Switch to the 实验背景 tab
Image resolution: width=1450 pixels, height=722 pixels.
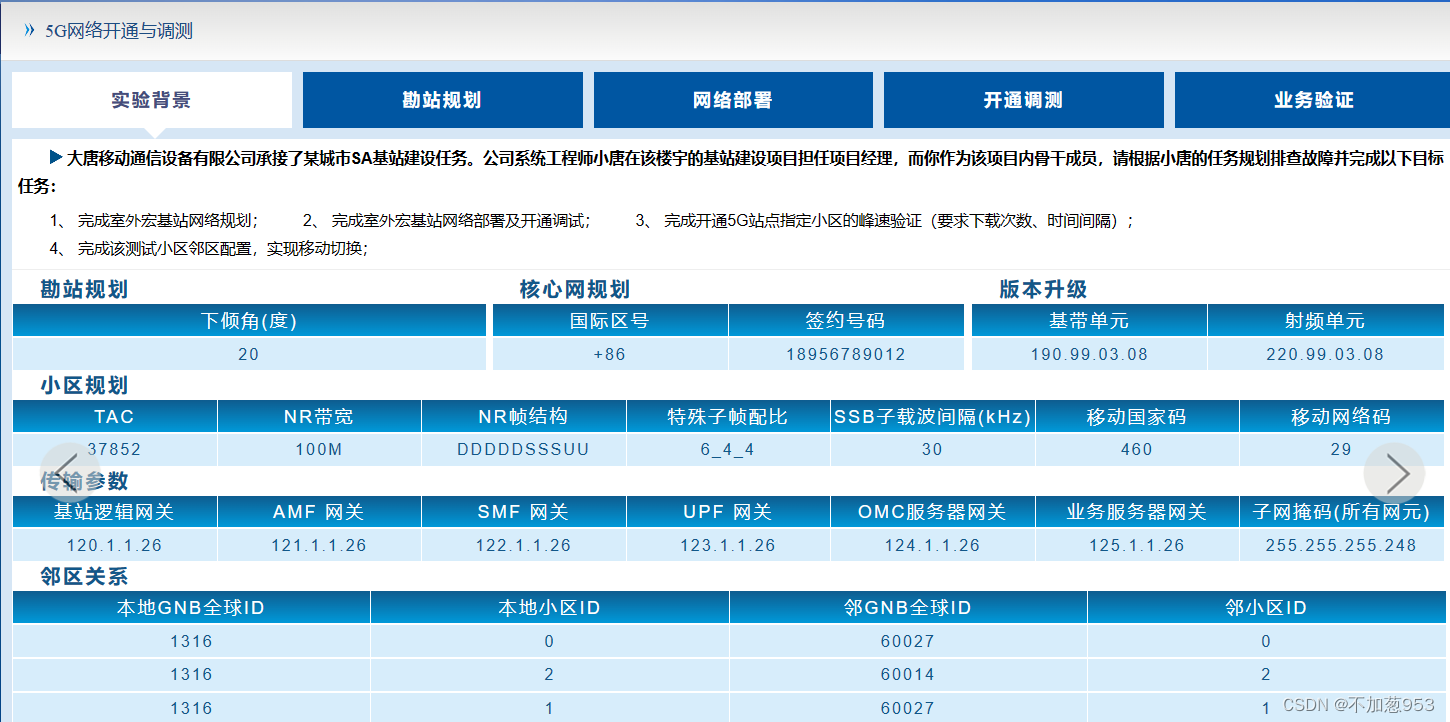152,100
